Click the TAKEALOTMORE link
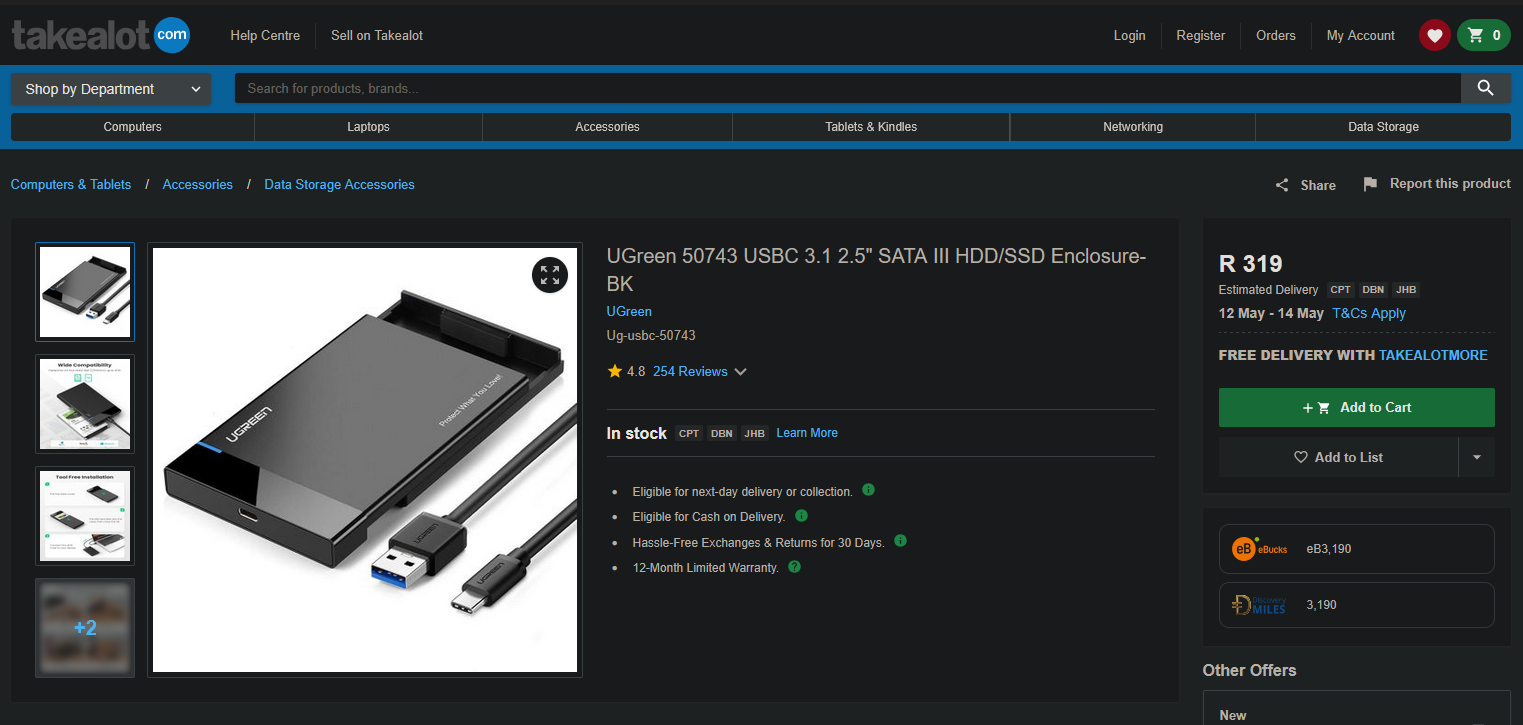The height and width of the screenshot is (725, 1523). pyautogui.click(x=1433, y=355)
